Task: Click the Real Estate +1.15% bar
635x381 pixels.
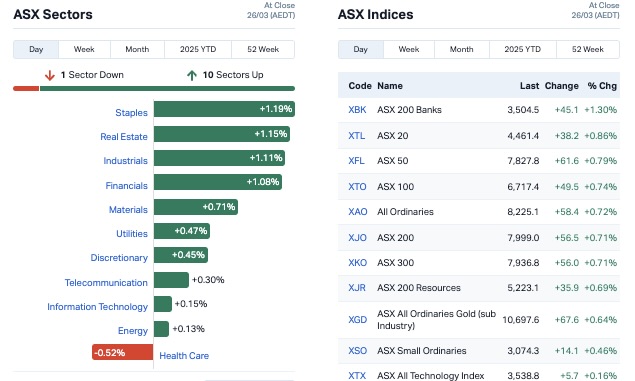Action: tap(222, 134)
